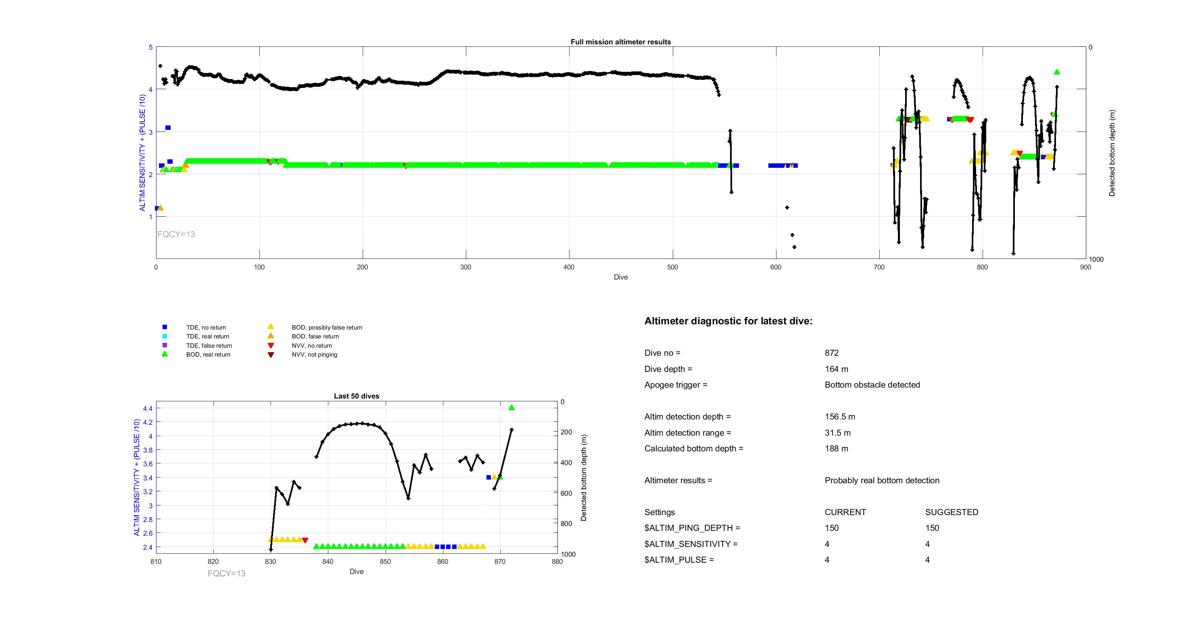Click the 'Dive no =' label
This screenshot has height=622, width=1200.
click(x=663, y=353)
